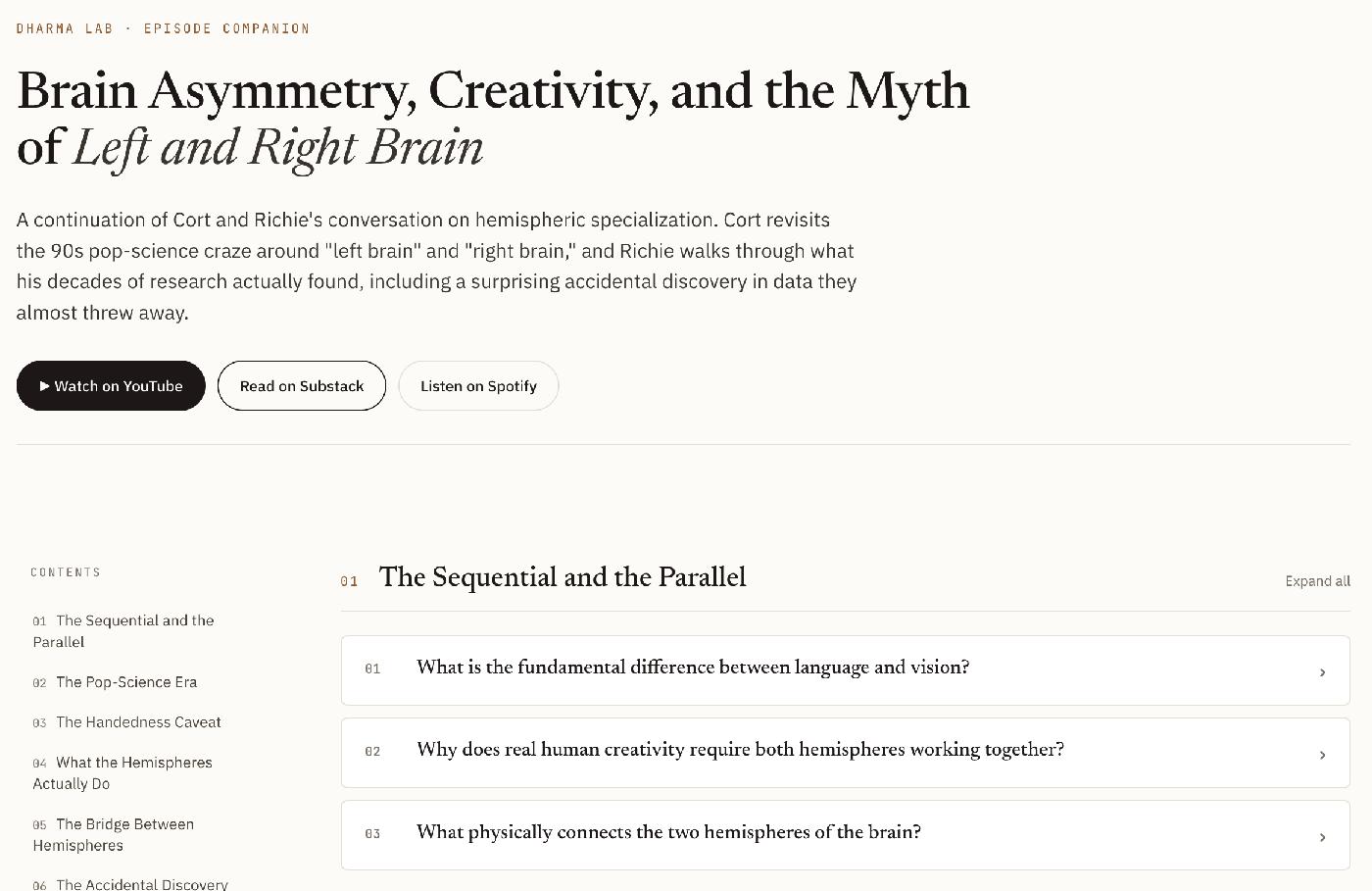The image size is (1372, 891).
Task: Select What the Hemispheres Actually Do entry
Action: (122, 773)
